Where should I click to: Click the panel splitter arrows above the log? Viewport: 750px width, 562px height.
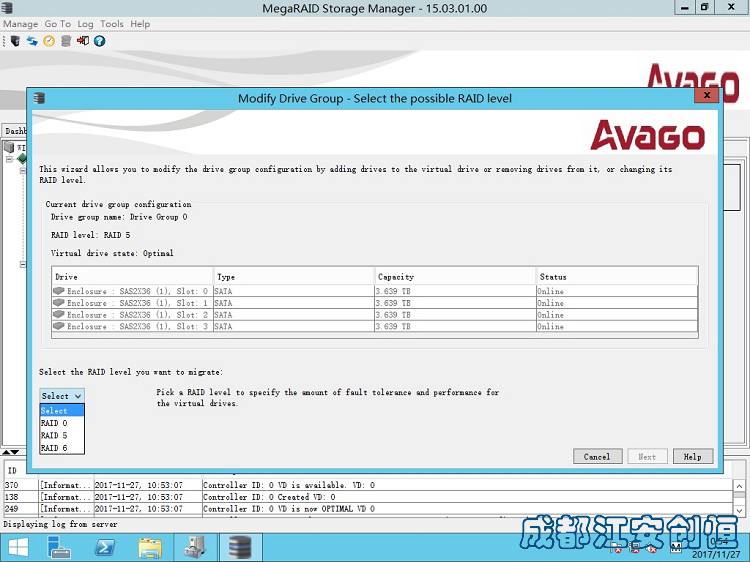tap(11, 452)
